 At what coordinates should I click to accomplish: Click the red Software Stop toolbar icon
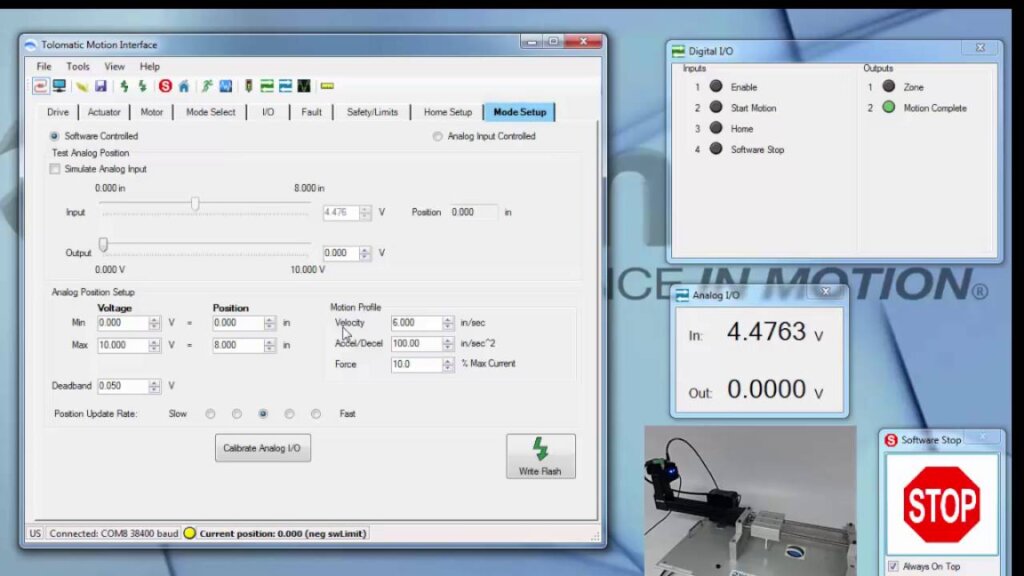tap(165, 86)
